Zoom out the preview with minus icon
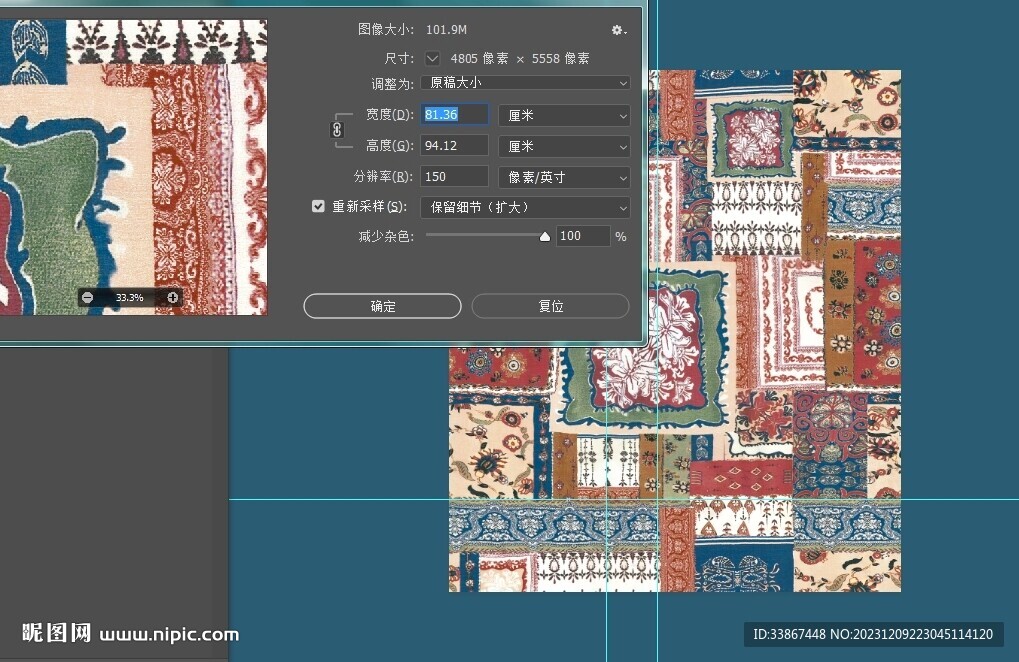This screenshot has height=662, width=1019. pyautogui.click(x=88, y=297)
